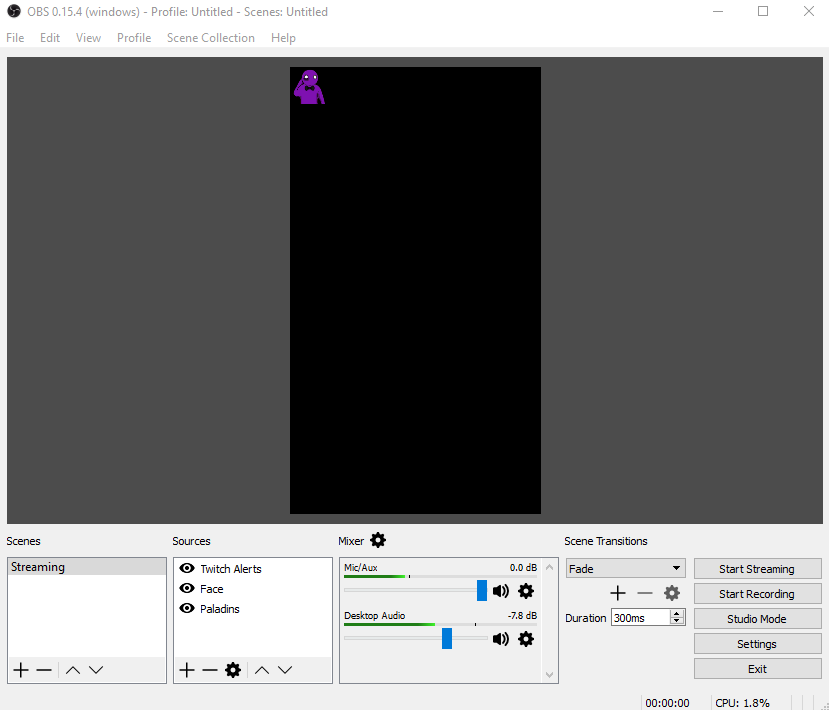Click the OBS logo in title bar
829x710 pixels.
(14, 11)
